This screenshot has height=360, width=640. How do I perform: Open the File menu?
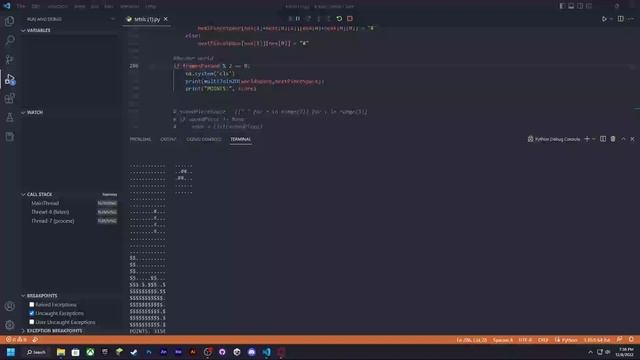pyautogui.click(x=21, y=6)
